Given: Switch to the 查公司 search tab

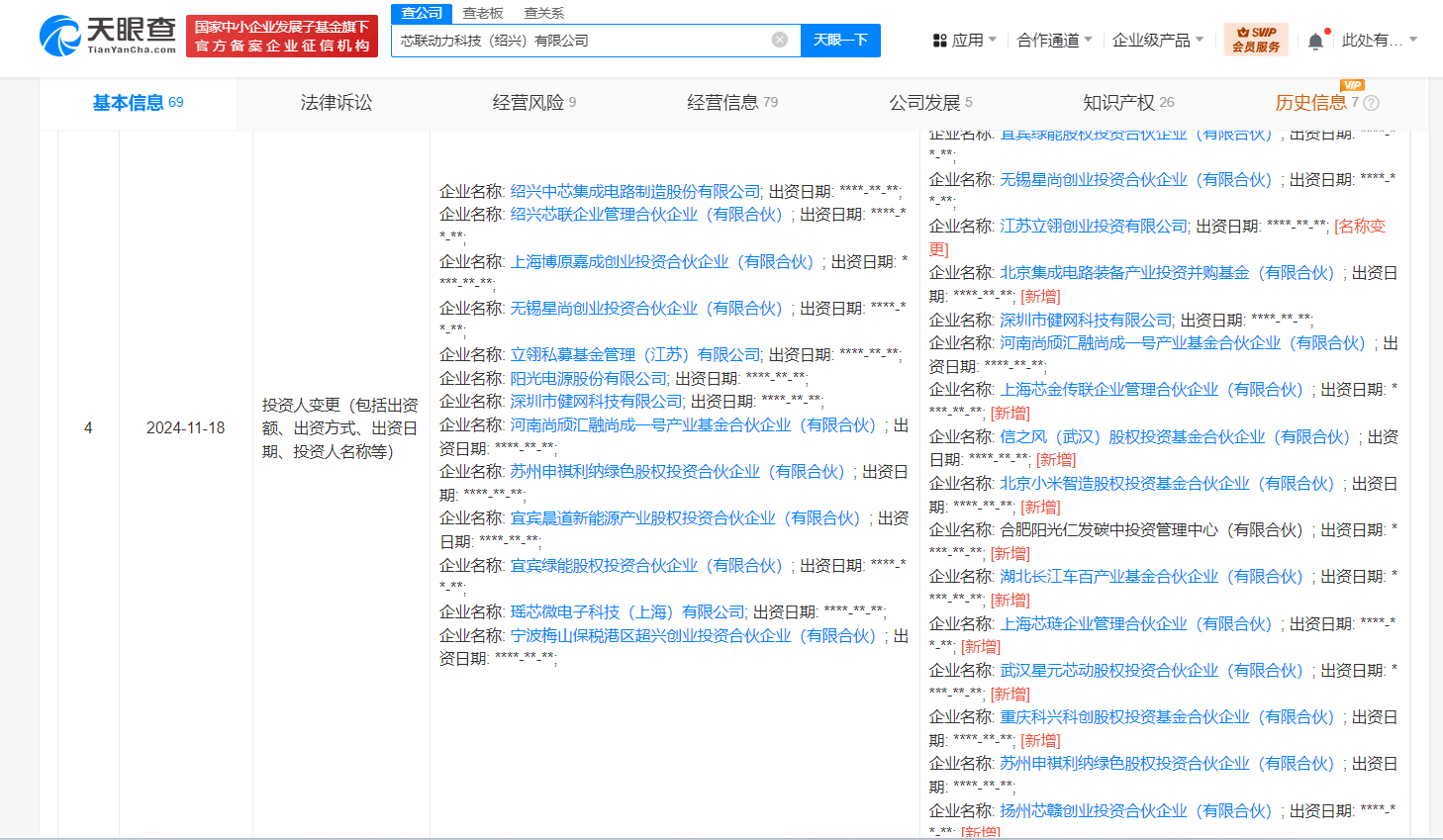Looking at the screenshot, I should pyautogui.click(x=422, y=13).
